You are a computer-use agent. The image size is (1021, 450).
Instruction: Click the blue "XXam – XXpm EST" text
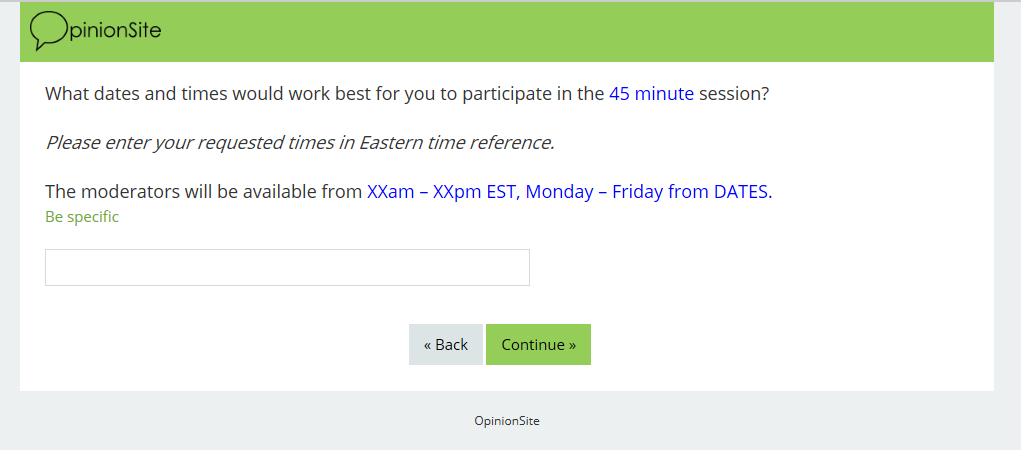pyautogui.click(x=440, y=192)
